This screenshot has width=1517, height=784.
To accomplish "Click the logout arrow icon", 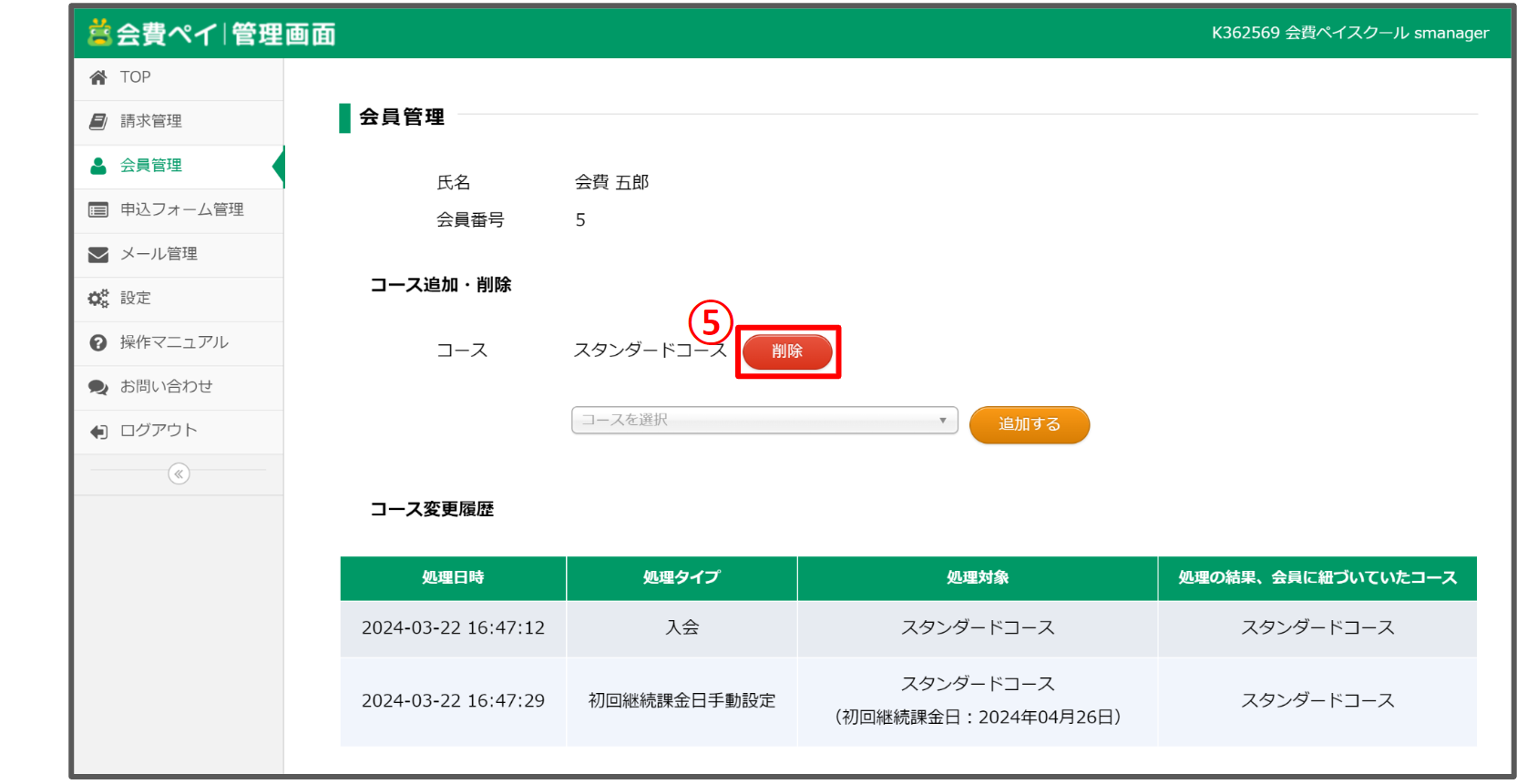I will pos(98,432).
